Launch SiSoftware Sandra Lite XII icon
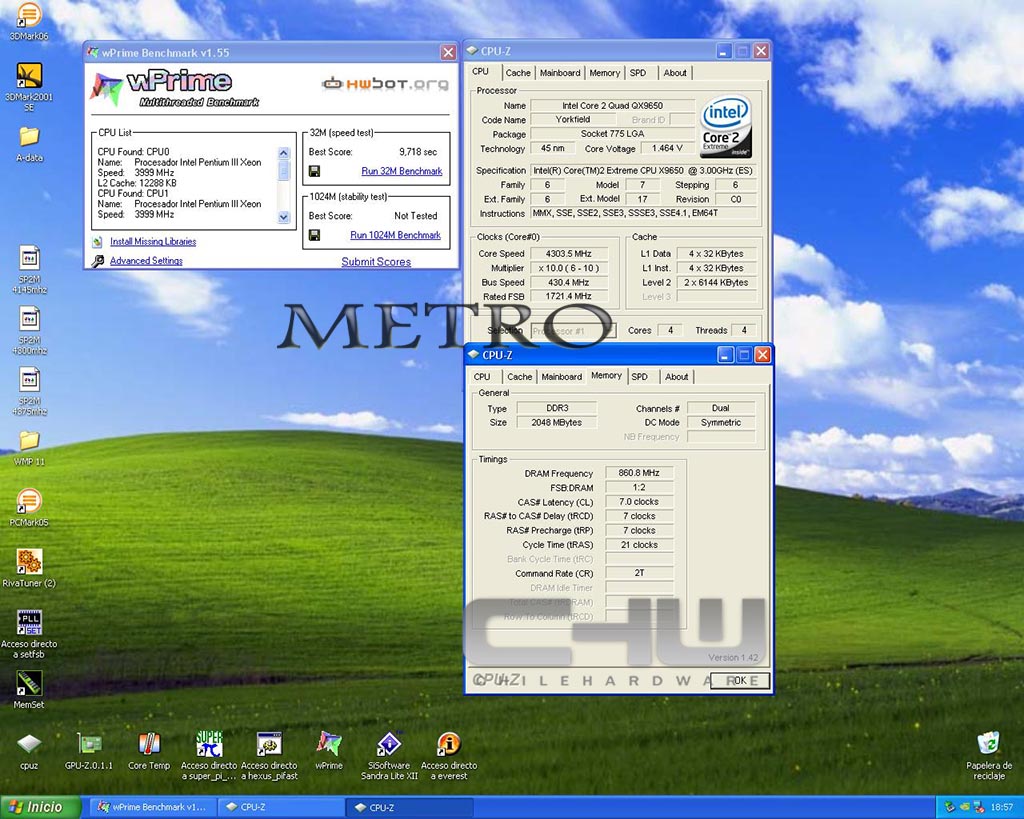1024x819 pixels. pyautogui.click(x=389, y=744)
